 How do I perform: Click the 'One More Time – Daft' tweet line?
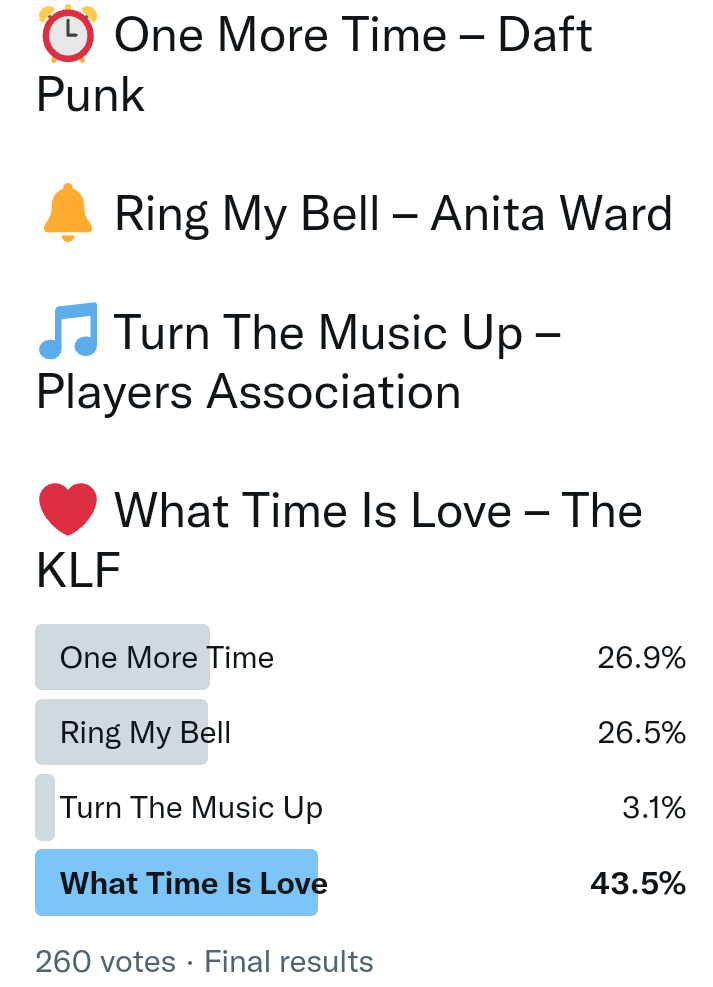pyautogui.click(x=353, y=36)
